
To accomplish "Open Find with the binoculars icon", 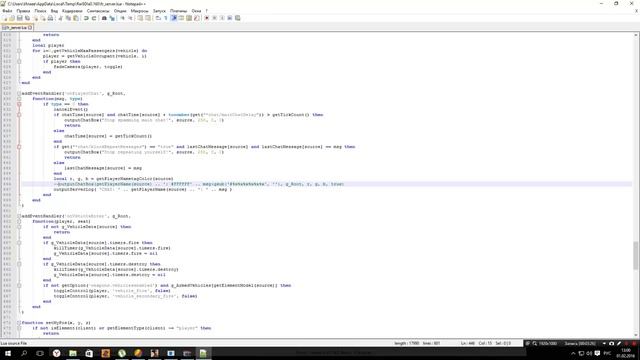I will click(x=104, y=18).
